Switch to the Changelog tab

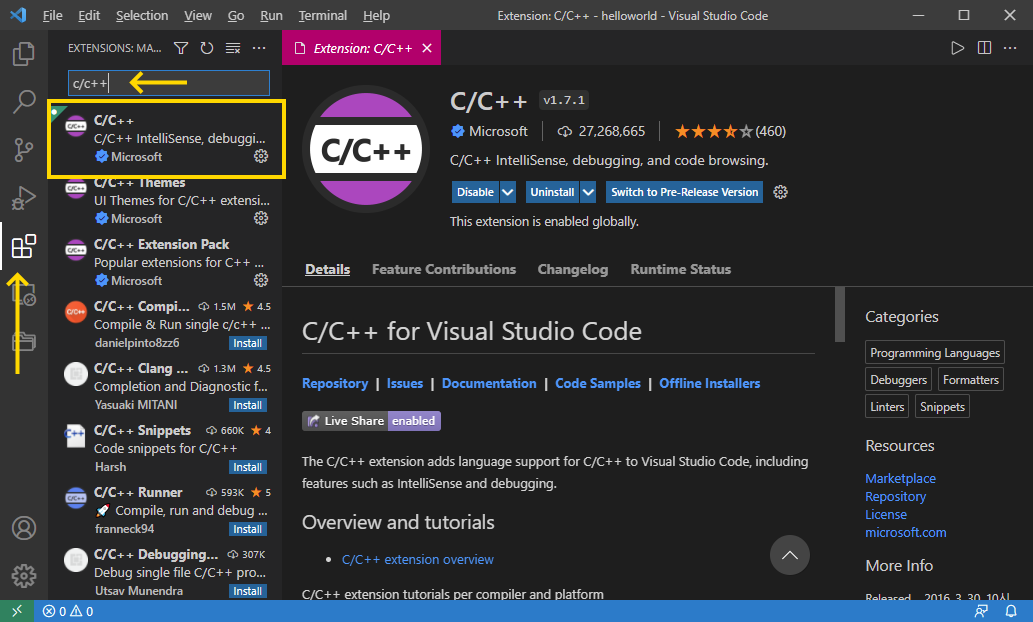point(572,269)
